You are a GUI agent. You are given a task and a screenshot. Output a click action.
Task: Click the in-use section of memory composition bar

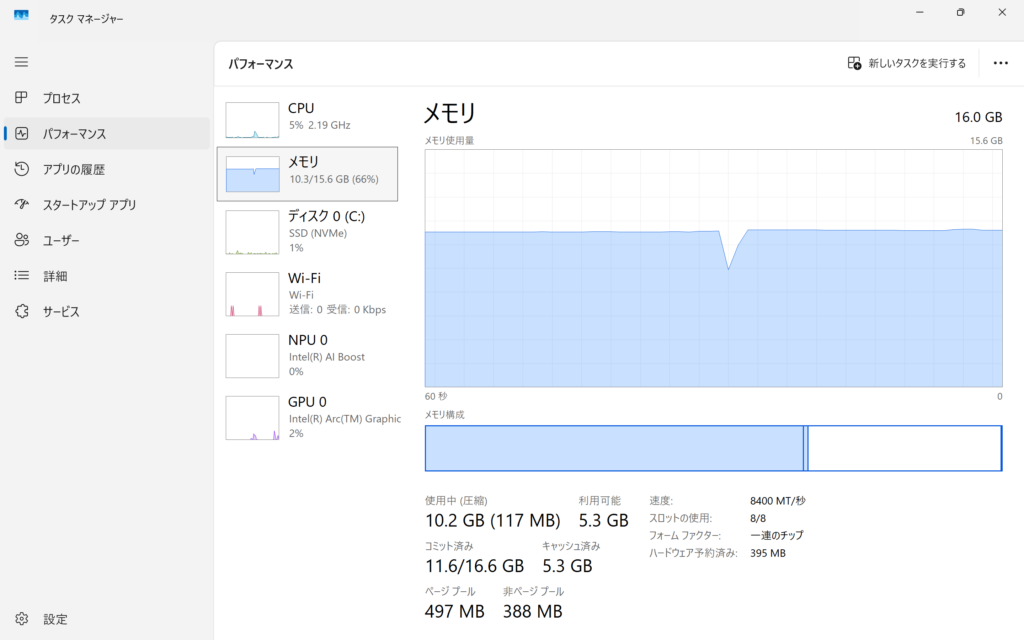[x=614, y=448]
